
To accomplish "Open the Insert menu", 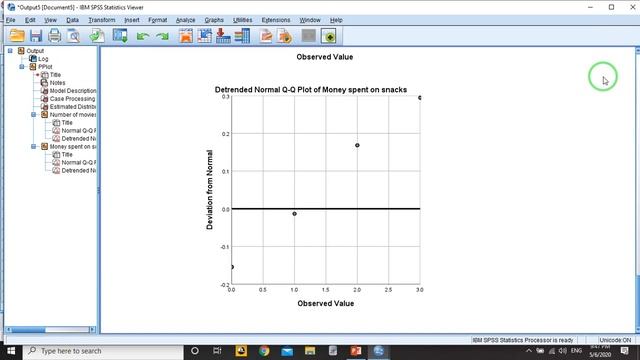I will 132,20.
